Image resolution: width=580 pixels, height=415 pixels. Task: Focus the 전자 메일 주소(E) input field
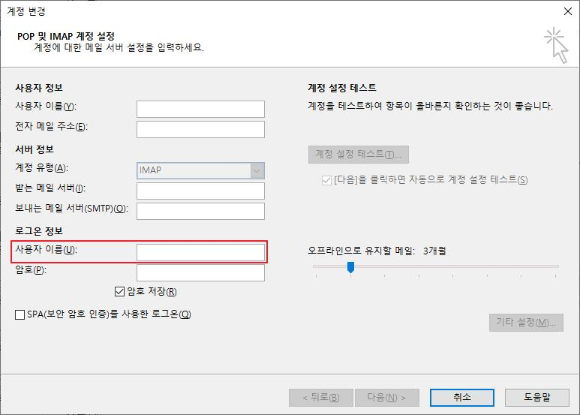[x=200, y=129]
